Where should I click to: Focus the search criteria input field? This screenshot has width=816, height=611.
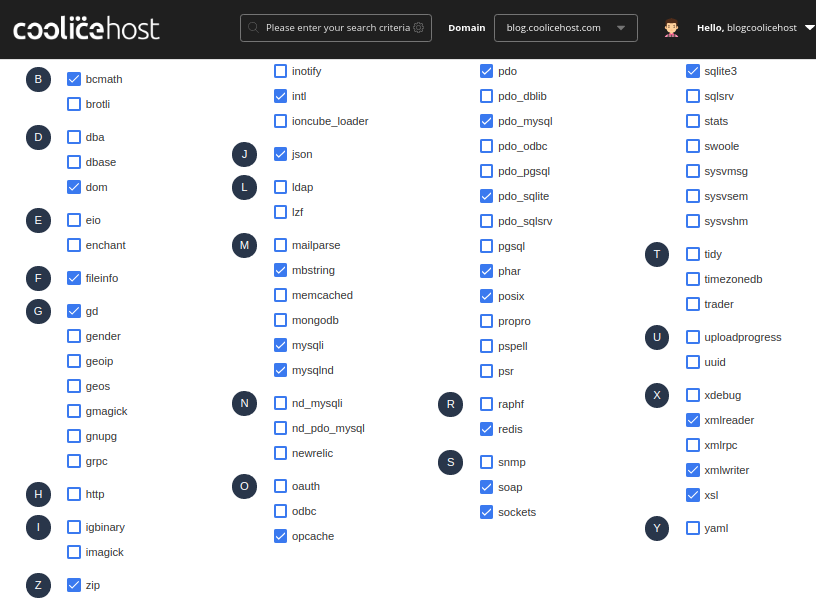[336, 28]
